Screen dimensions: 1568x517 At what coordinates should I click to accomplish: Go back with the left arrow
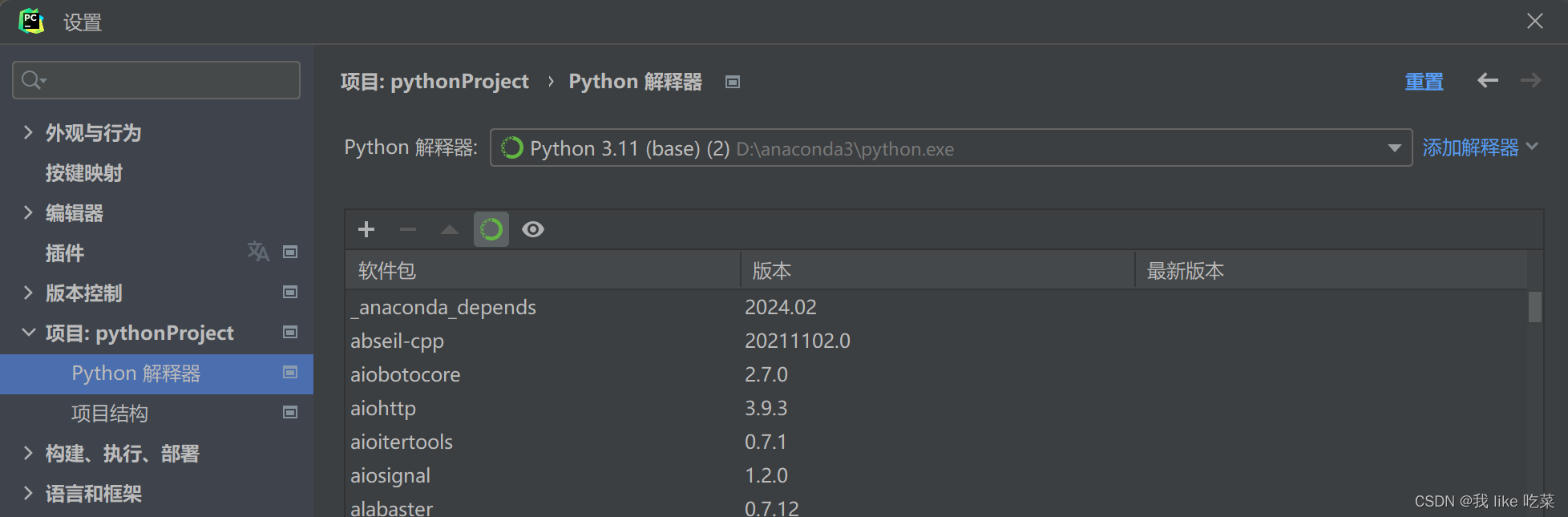(x=1488, y=80)
